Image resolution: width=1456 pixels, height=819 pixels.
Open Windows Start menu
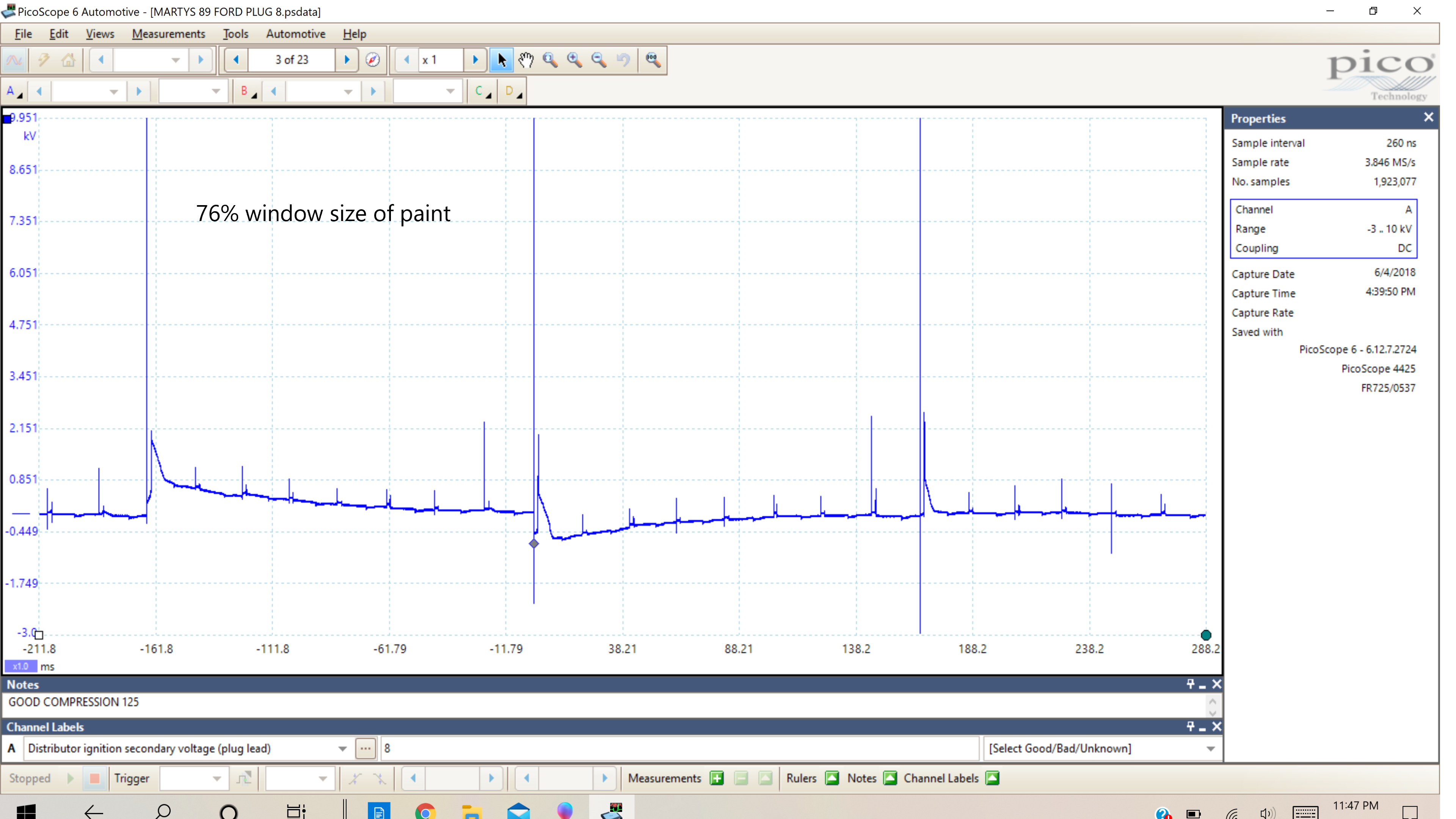tap(26, 812)
